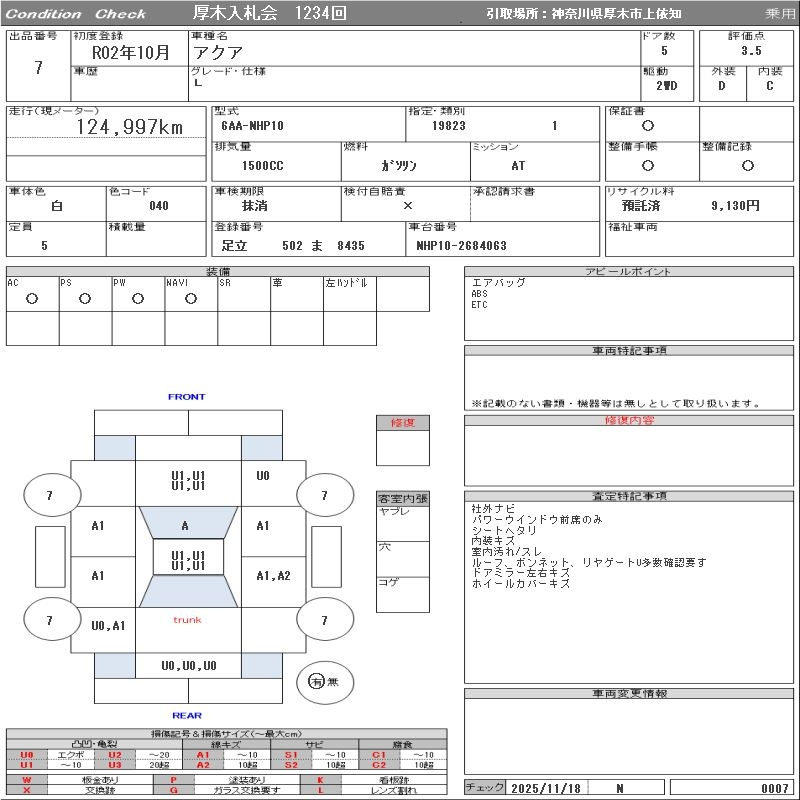Select the ヤブレ box under 客室内張
Viewport: 800px width, 800px height.
402,523
